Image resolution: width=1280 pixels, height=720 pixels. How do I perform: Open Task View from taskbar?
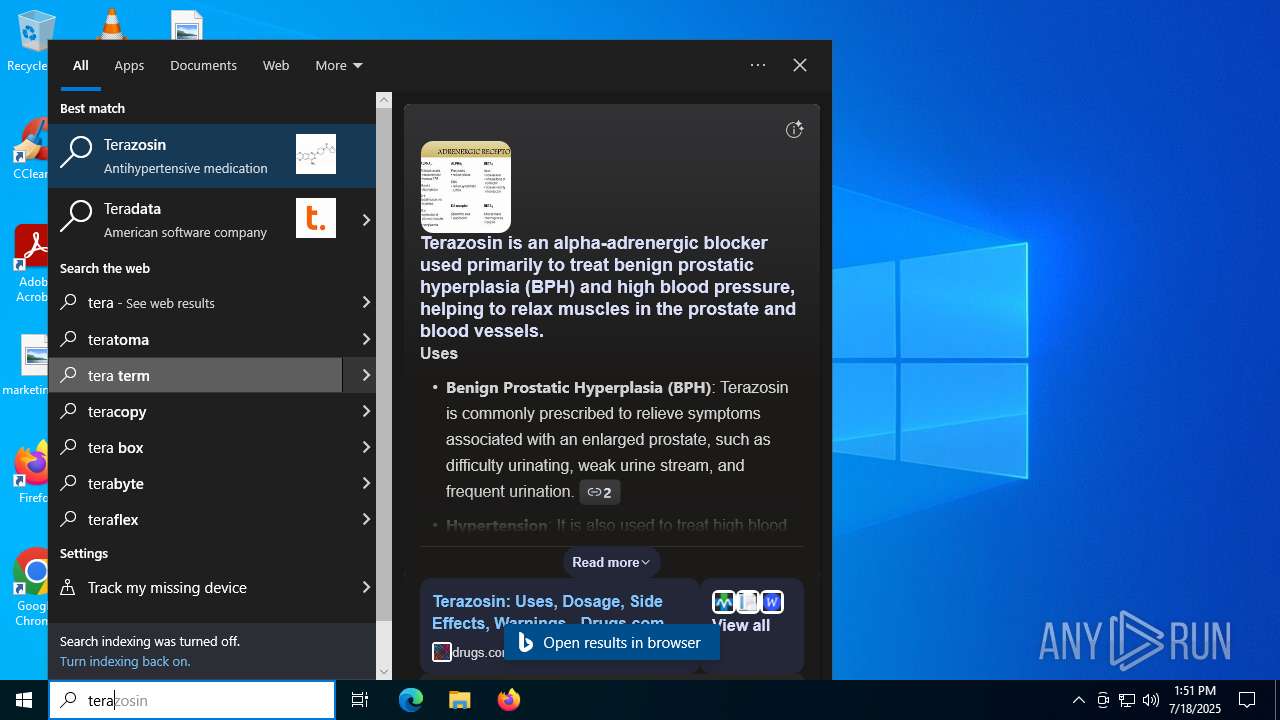[x=360, y=700]
